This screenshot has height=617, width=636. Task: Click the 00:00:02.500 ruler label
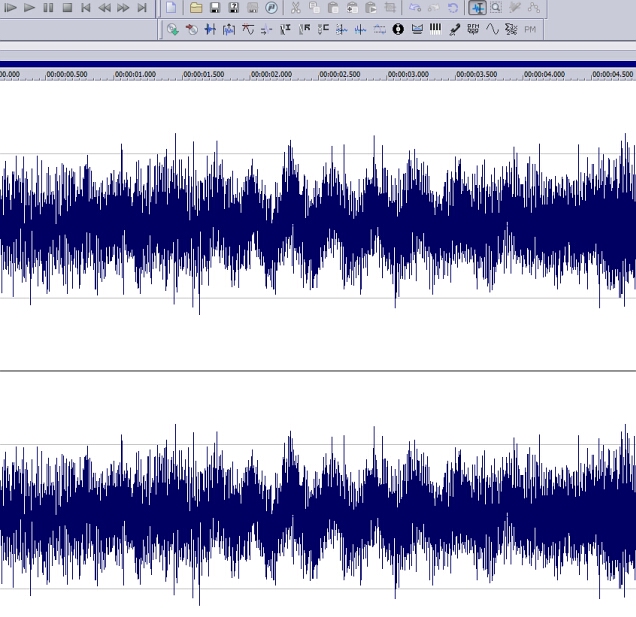point(340,74)
